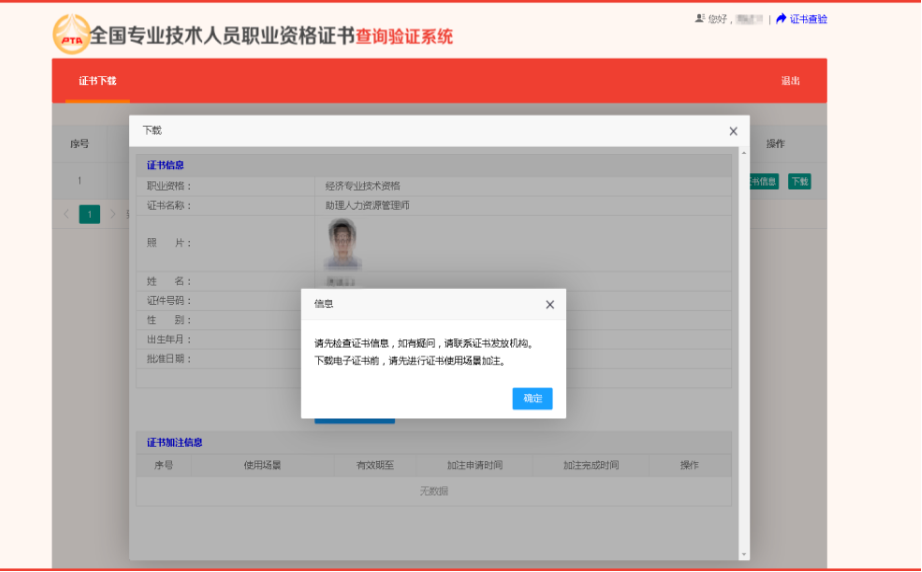Screen dimensions: 922x572
Task: Click the 使用场景 column header
Action: [x=262, y=465]
